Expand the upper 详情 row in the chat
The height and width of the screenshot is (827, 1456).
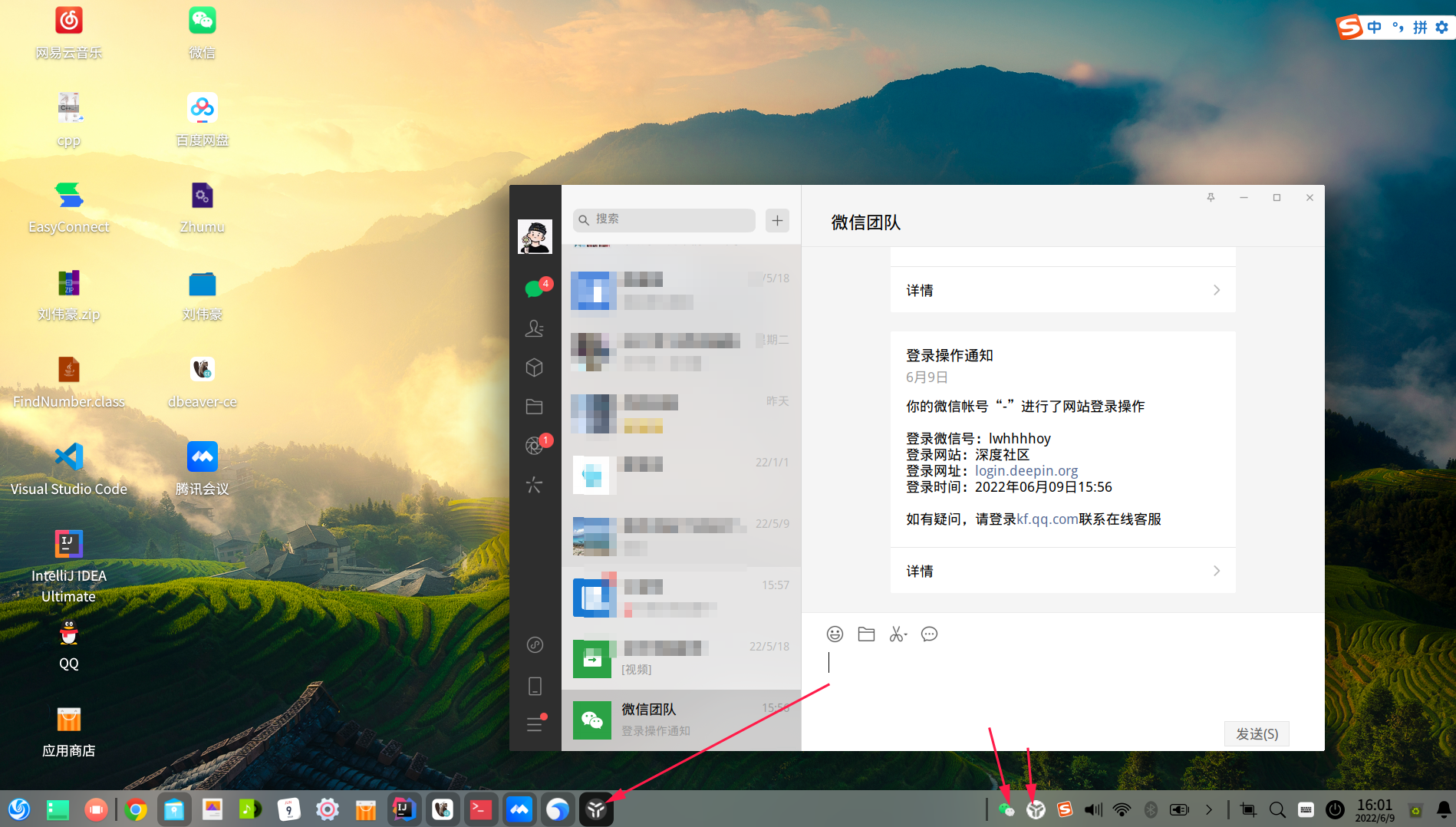click(1062, 290)
